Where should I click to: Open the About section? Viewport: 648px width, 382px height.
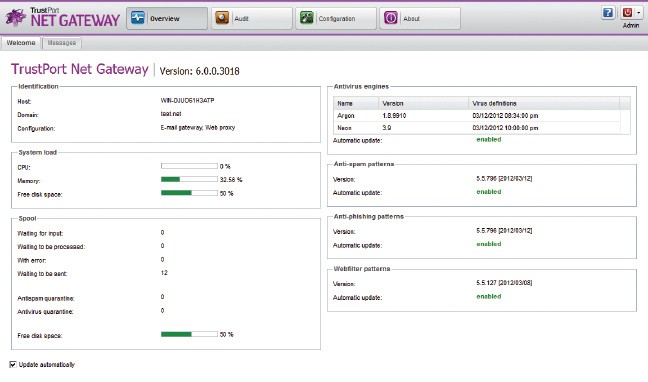[x=420, y=18]
